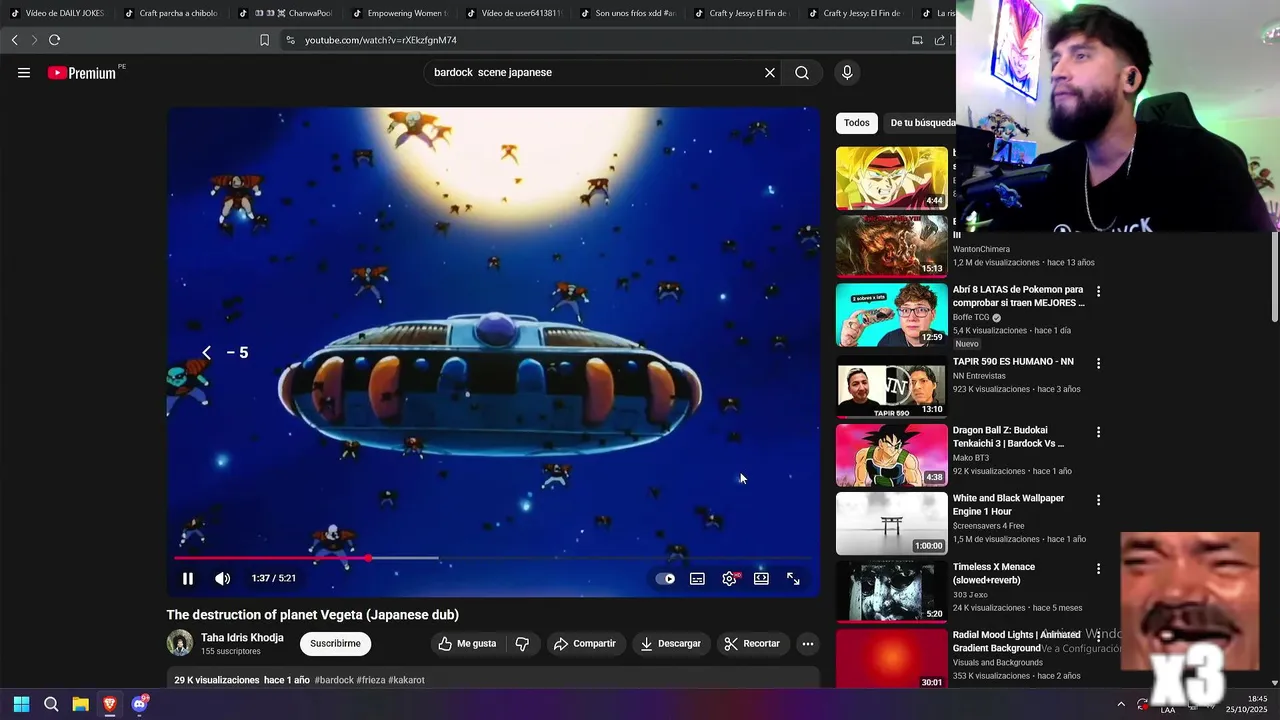Open menu for TAPIR 590 video
Viewport: 1280px width, 720px height.
pyautogui.click(x=1098, y=364)
